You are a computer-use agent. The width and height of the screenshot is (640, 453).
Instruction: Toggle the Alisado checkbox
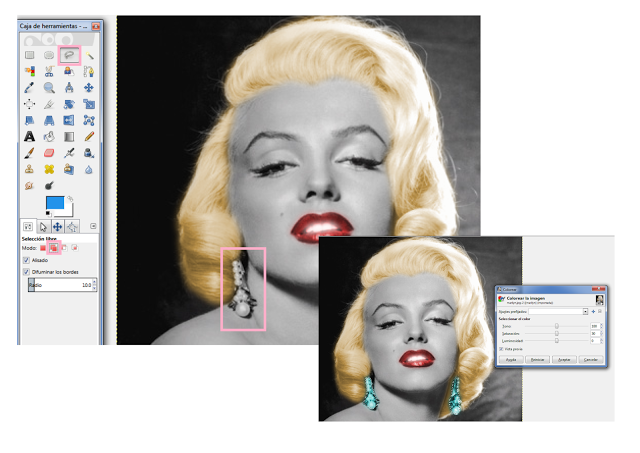click(27, 260)
